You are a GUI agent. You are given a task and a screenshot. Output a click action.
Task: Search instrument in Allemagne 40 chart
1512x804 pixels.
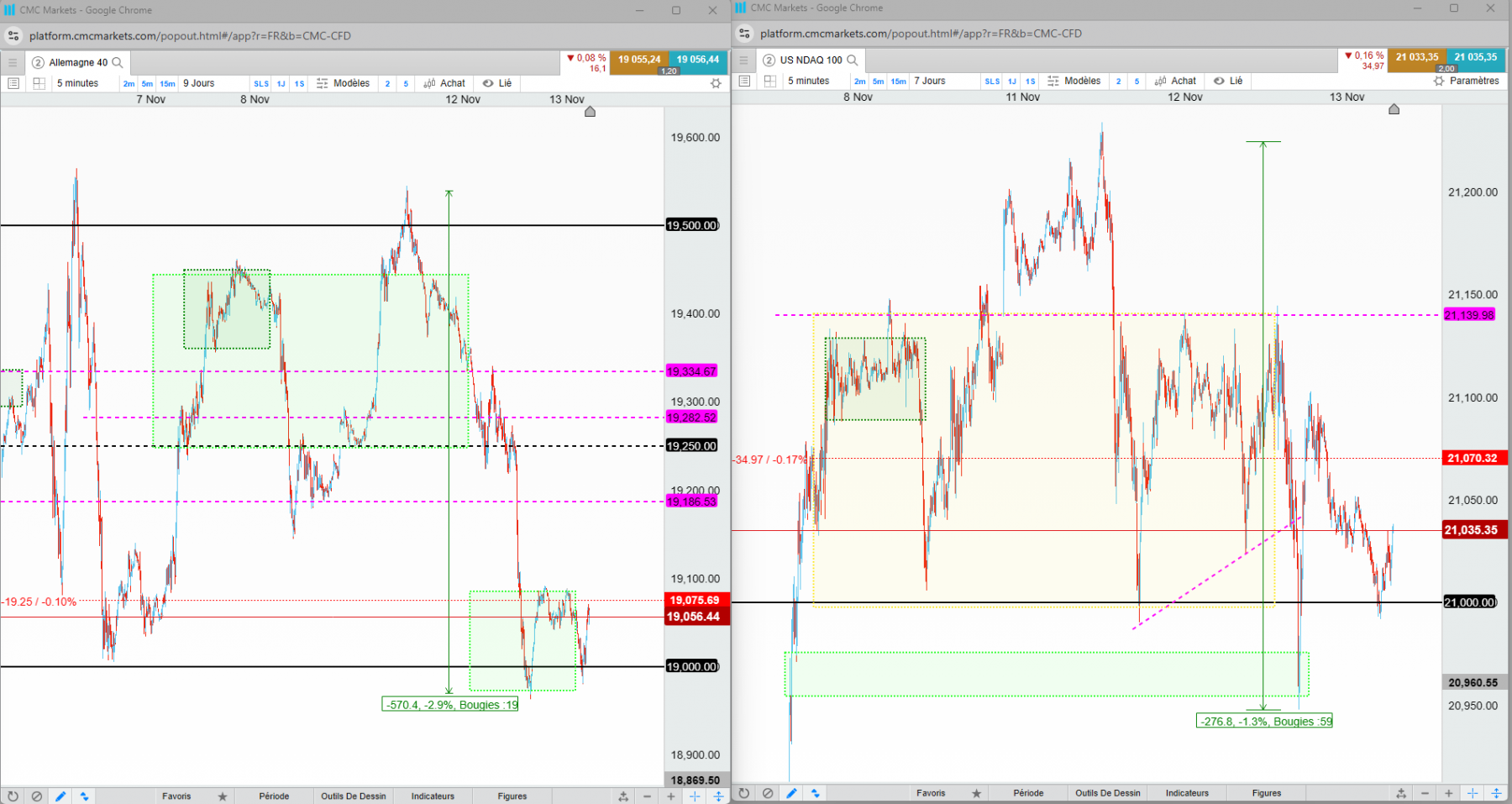coord(118,62)
